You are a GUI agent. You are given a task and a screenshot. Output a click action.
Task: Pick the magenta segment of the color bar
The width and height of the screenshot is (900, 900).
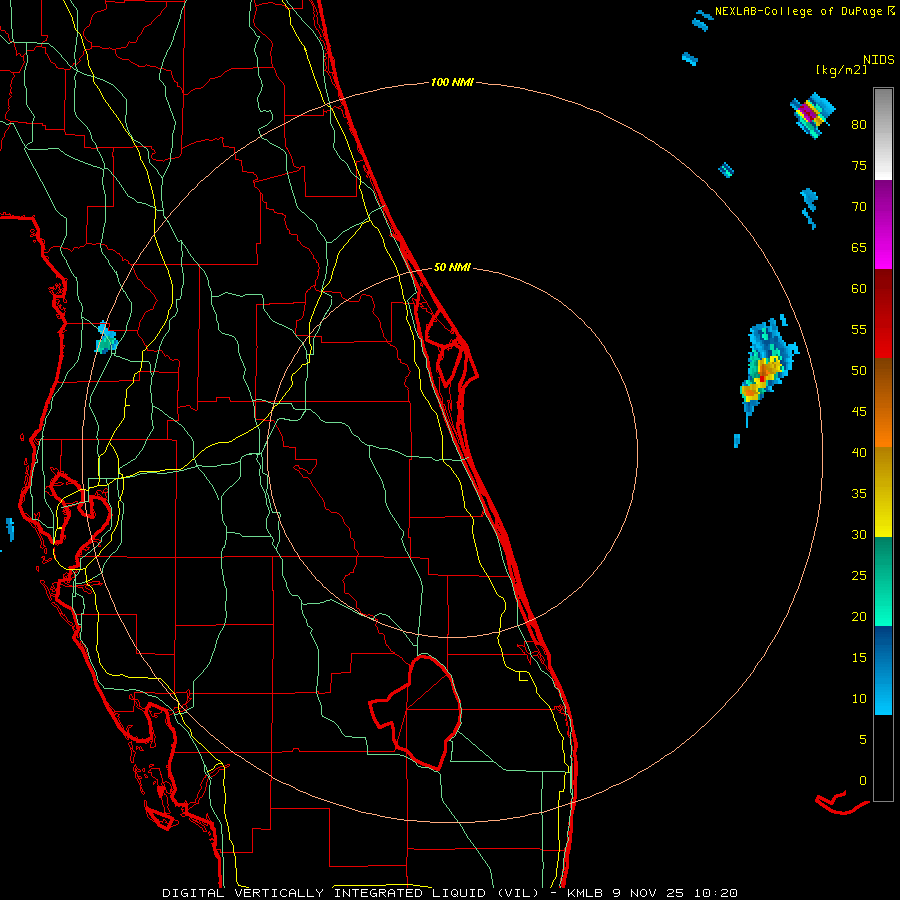tap(883, 224)
